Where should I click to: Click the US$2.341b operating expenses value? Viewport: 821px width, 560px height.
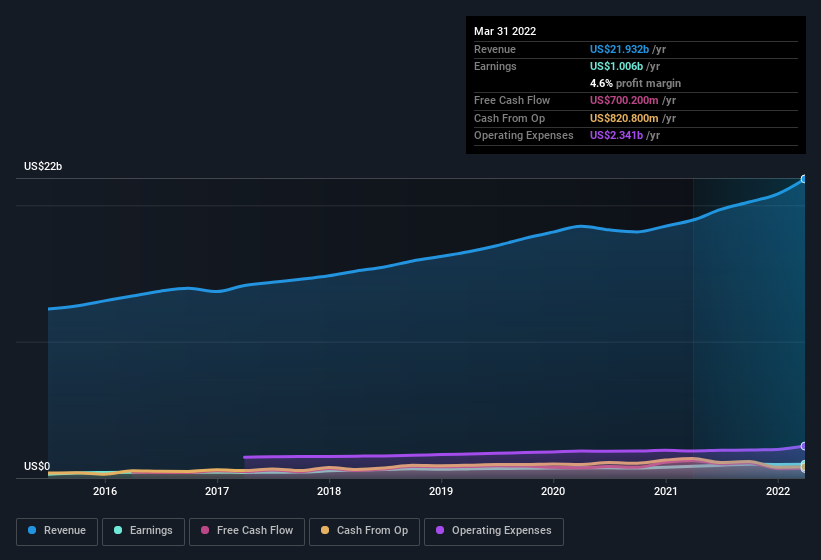[x=616, y=136]
